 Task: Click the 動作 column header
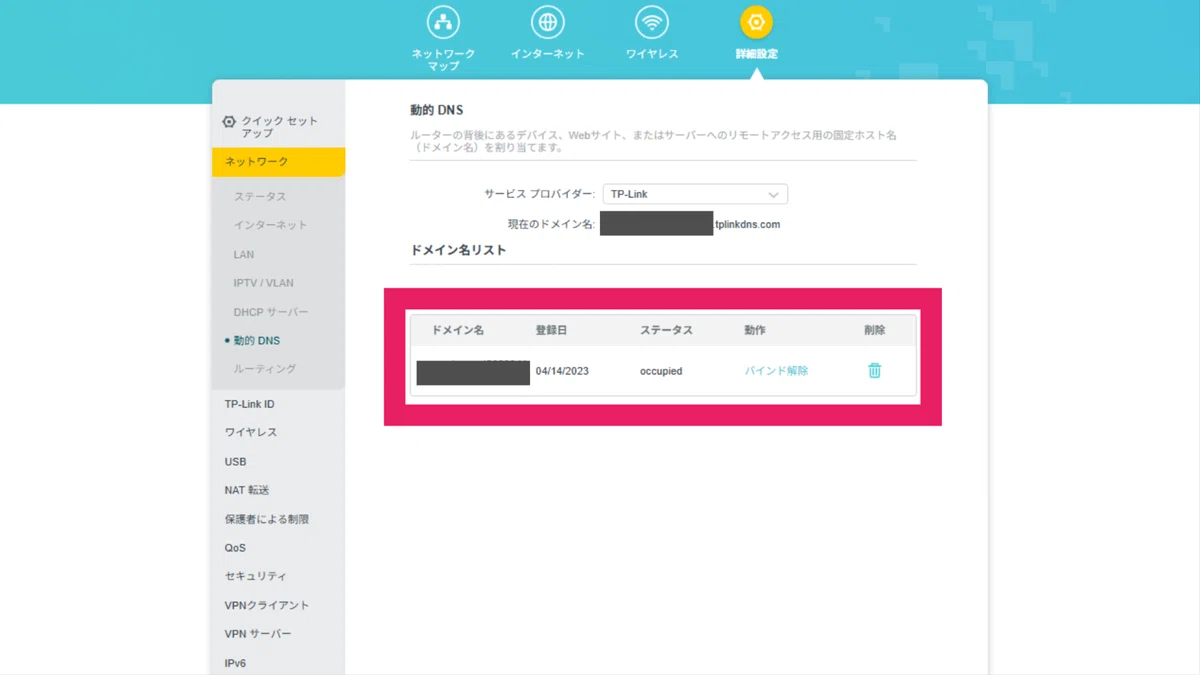tap(755, 330)
